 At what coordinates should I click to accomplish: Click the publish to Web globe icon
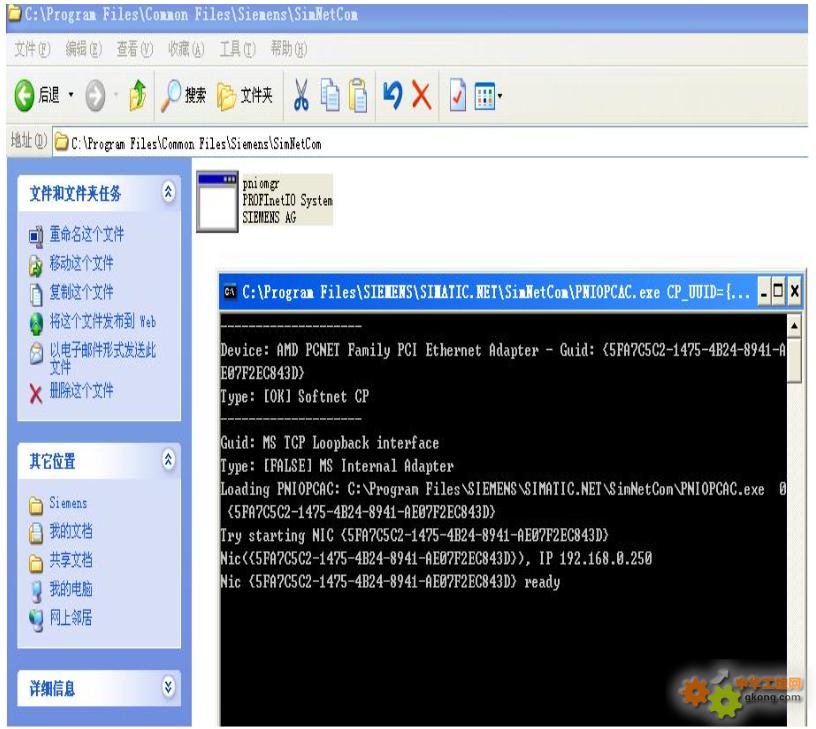coord(36,324)
